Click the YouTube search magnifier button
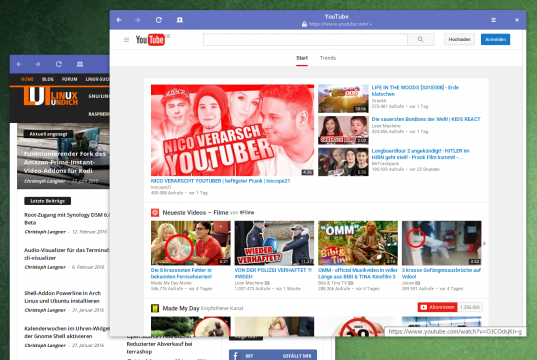Image resolution: width=537 pixels, height=360 pixels. tap(421, 39)
